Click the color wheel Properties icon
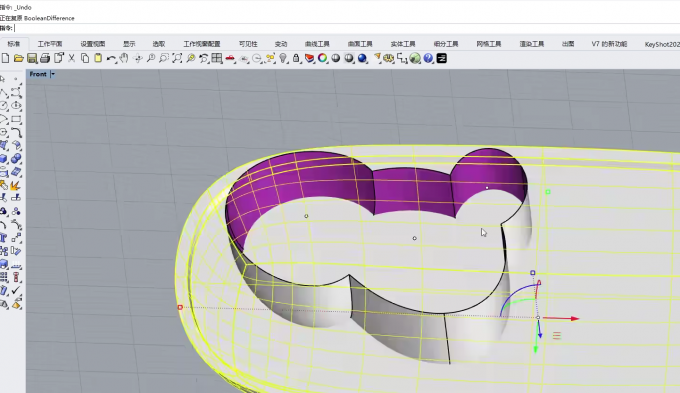Image resolution: width=680 pixels, height=393 pixels. [323, 58]
